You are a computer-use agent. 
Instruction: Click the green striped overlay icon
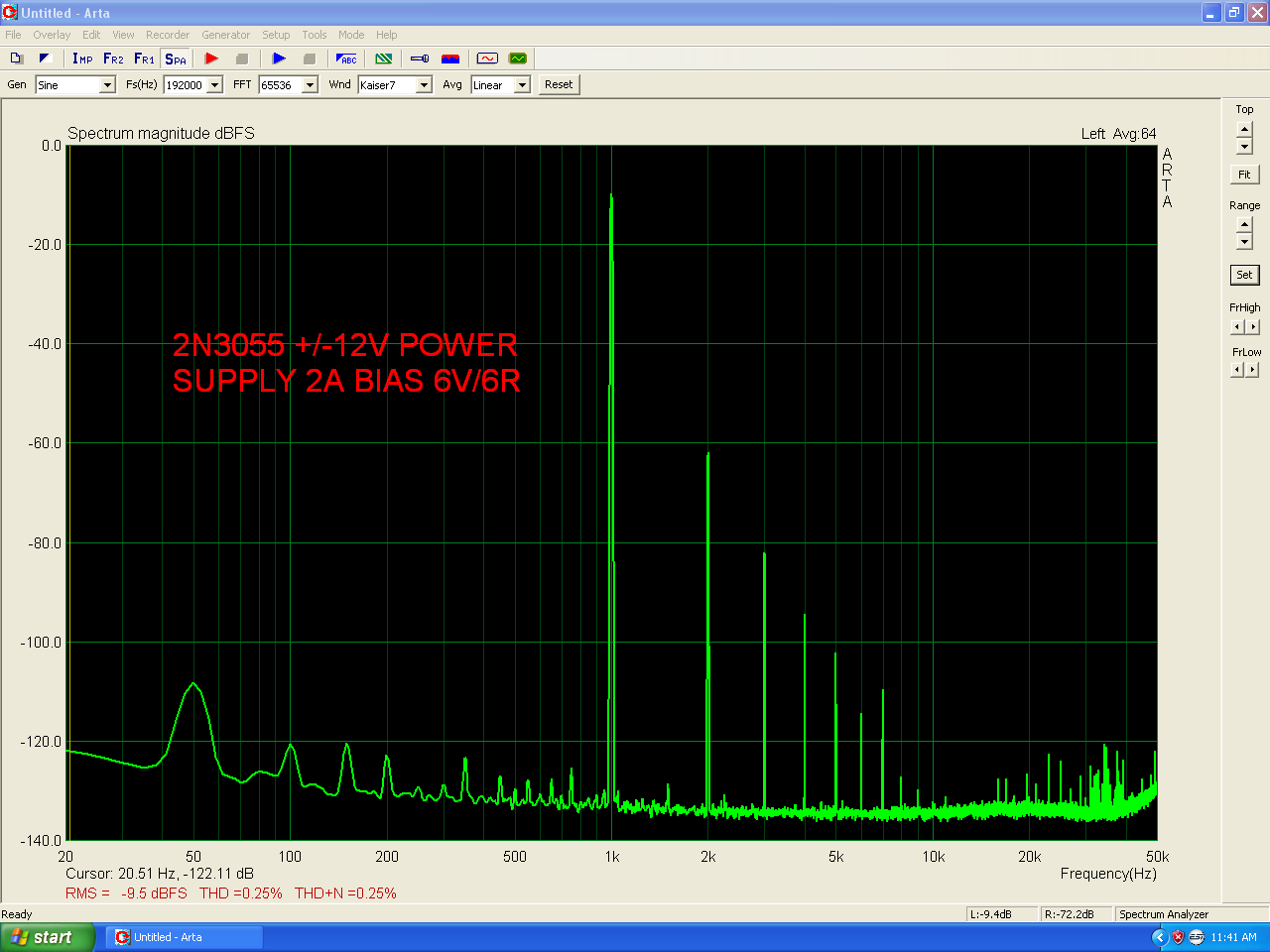click(384, 59)
